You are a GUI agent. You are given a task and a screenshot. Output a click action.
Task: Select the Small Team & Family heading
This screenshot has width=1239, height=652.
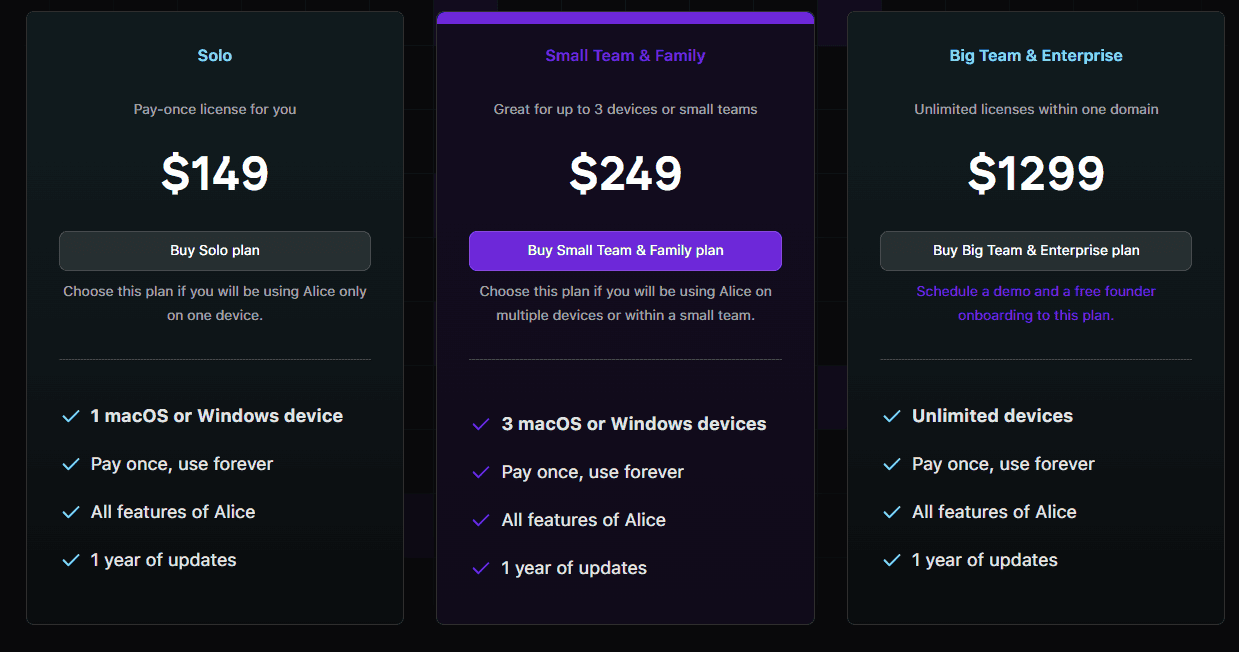[x=625, y=55]
